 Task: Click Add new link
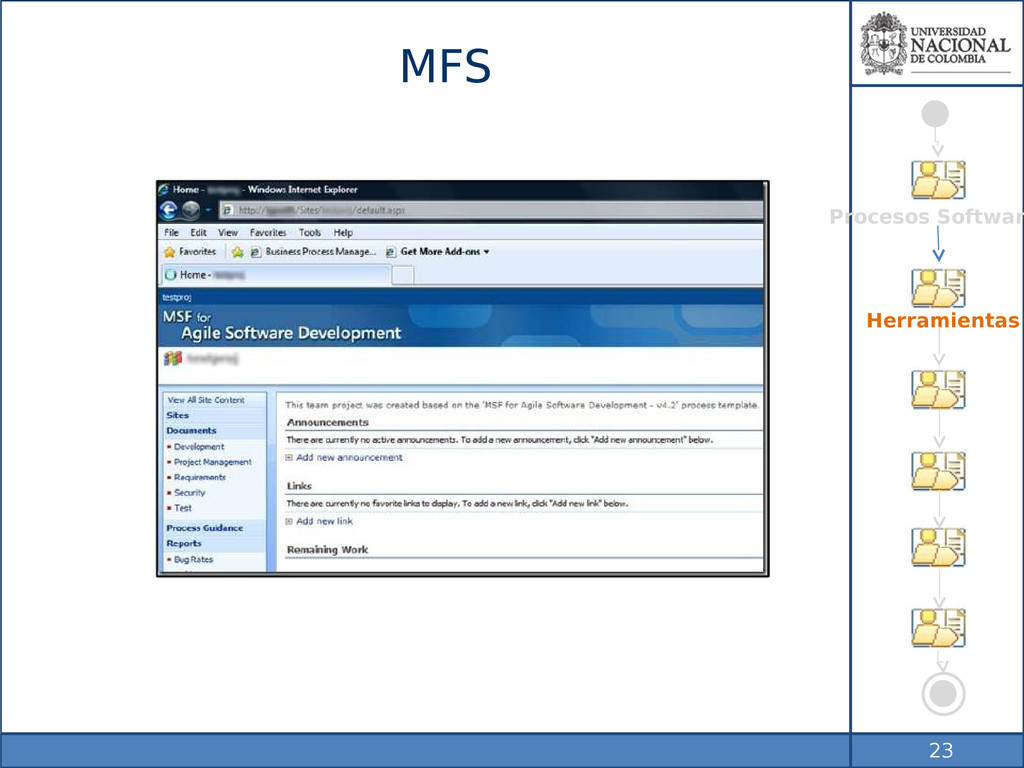point(325,521)
